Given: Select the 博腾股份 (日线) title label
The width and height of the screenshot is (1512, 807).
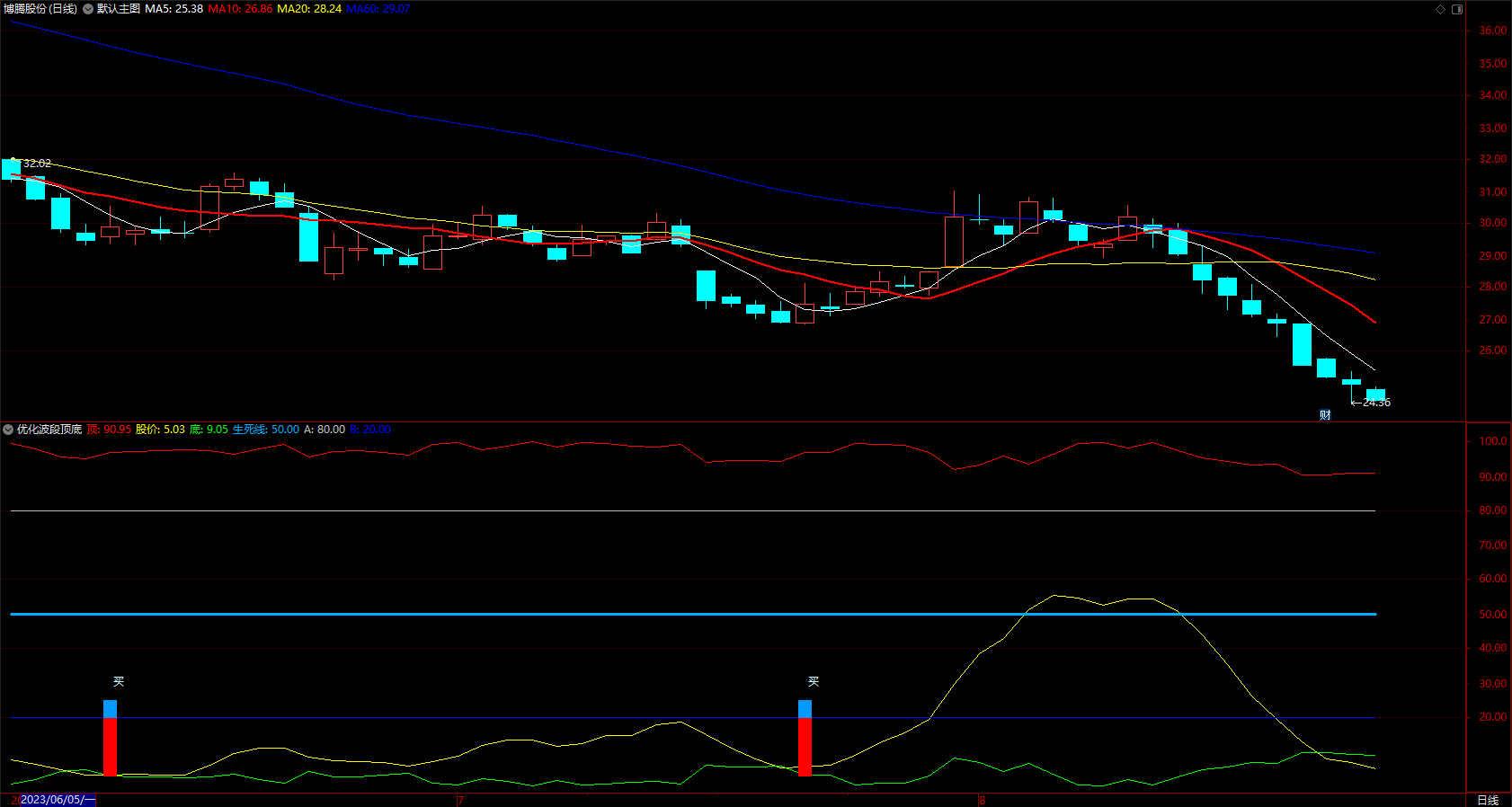Looking at the screenshot, I should (40, 9).
